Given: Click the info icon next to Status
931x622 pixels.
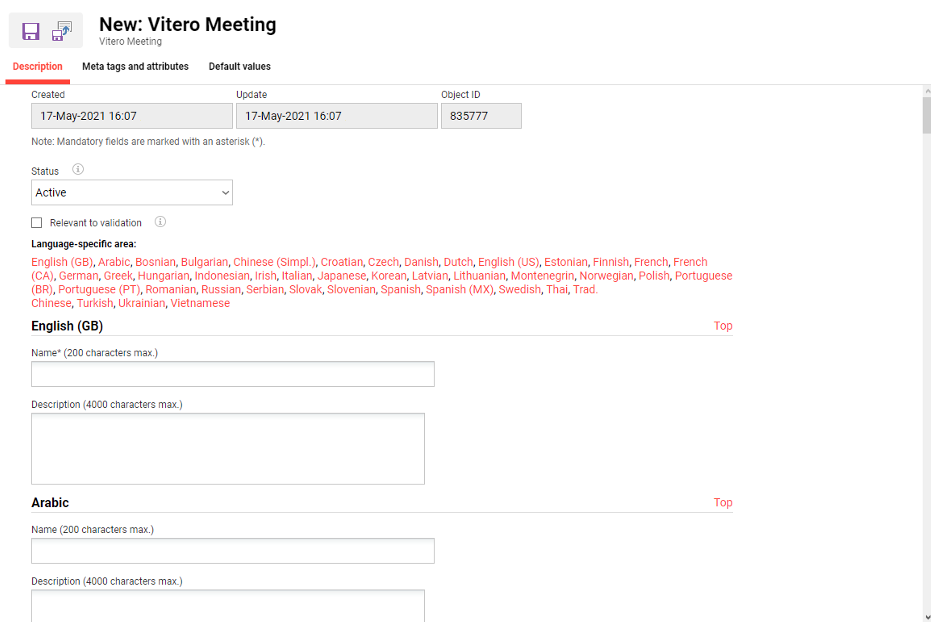Looking at the screenshot, I should pyautogui.click(x=78, y=170).
